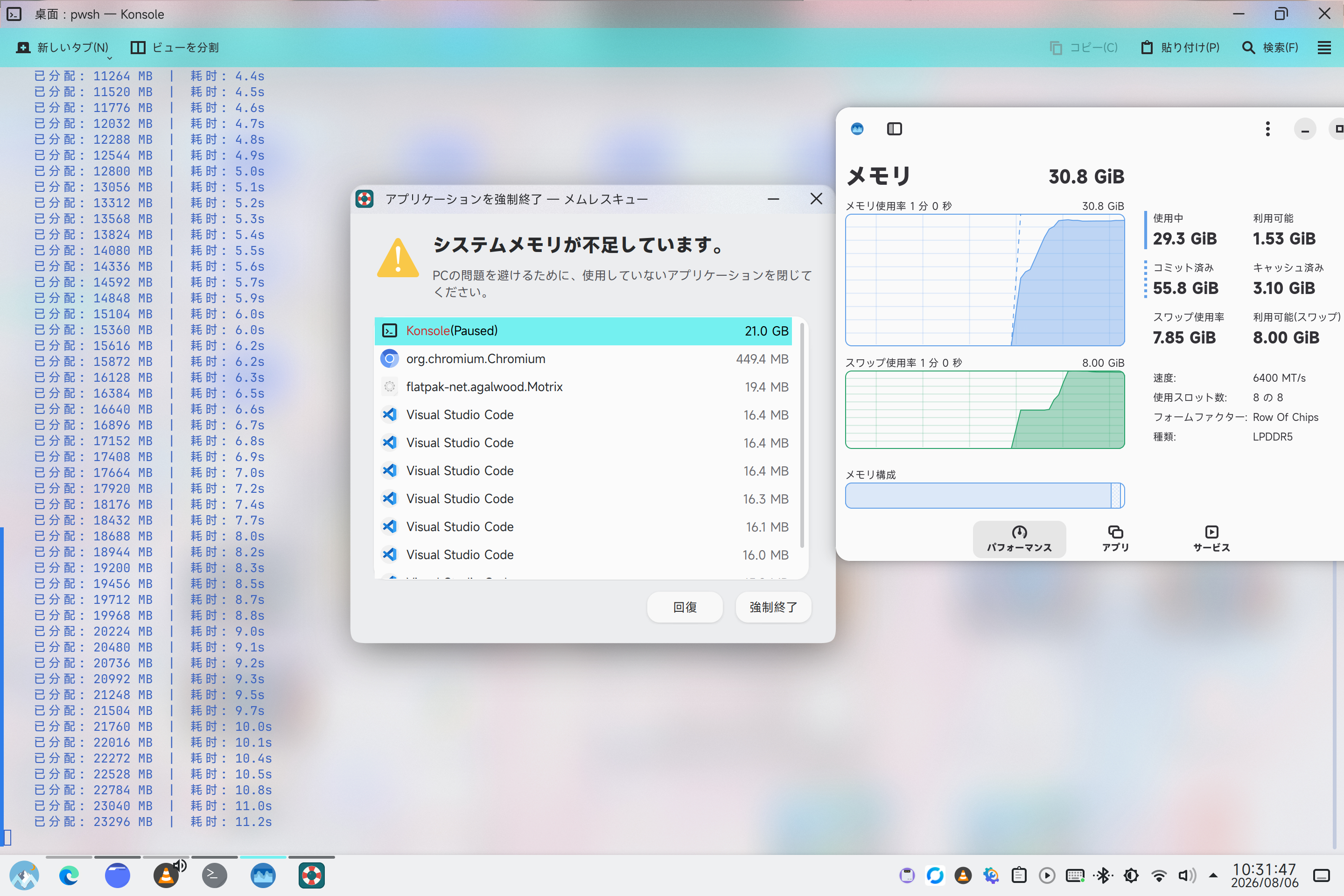The image size is (1344, 896).
Task: Click the clipboard tray icon
Action: coord(1019,875)
